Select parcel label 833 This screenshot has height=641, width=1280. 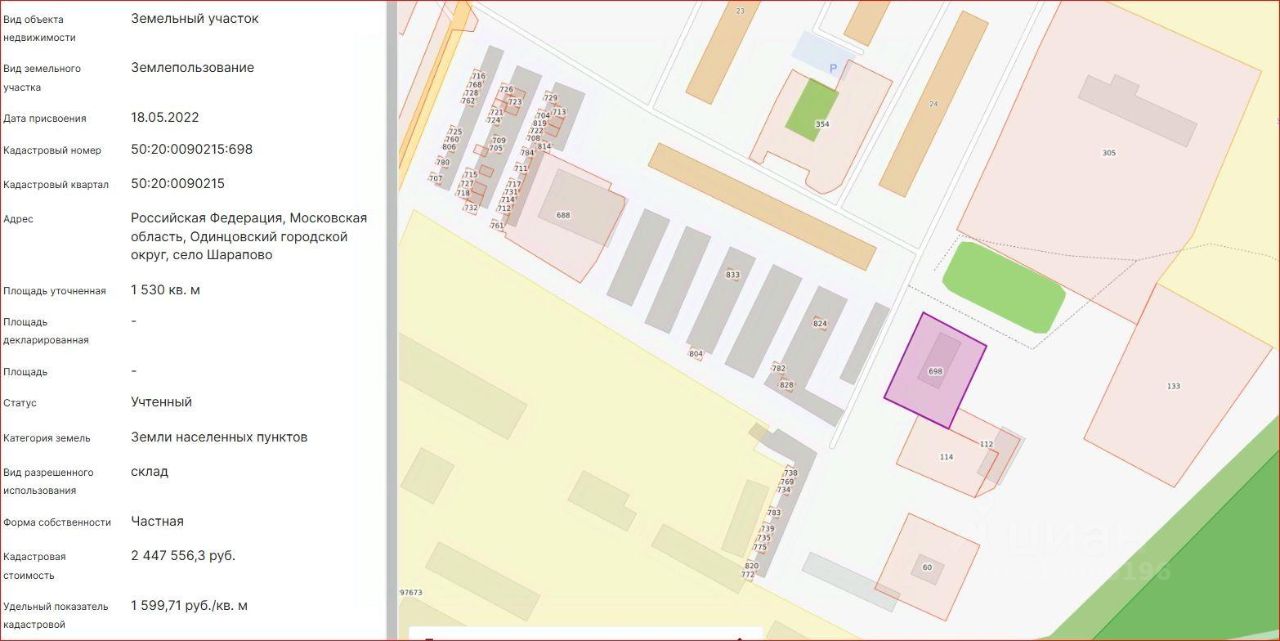733,274
